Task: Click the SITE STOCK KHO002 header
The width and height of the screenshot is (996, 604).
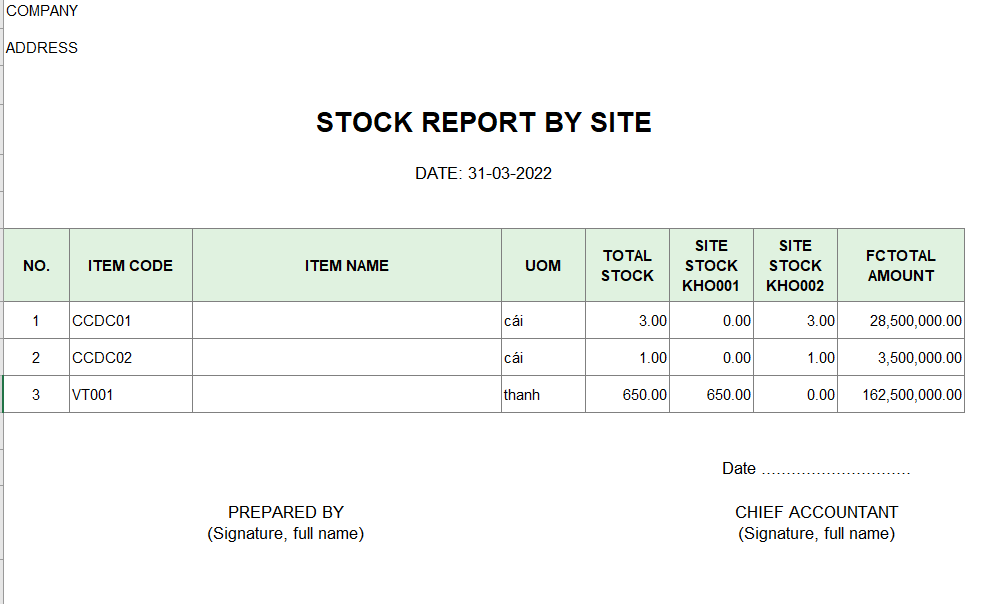Action: coord(795,265)
